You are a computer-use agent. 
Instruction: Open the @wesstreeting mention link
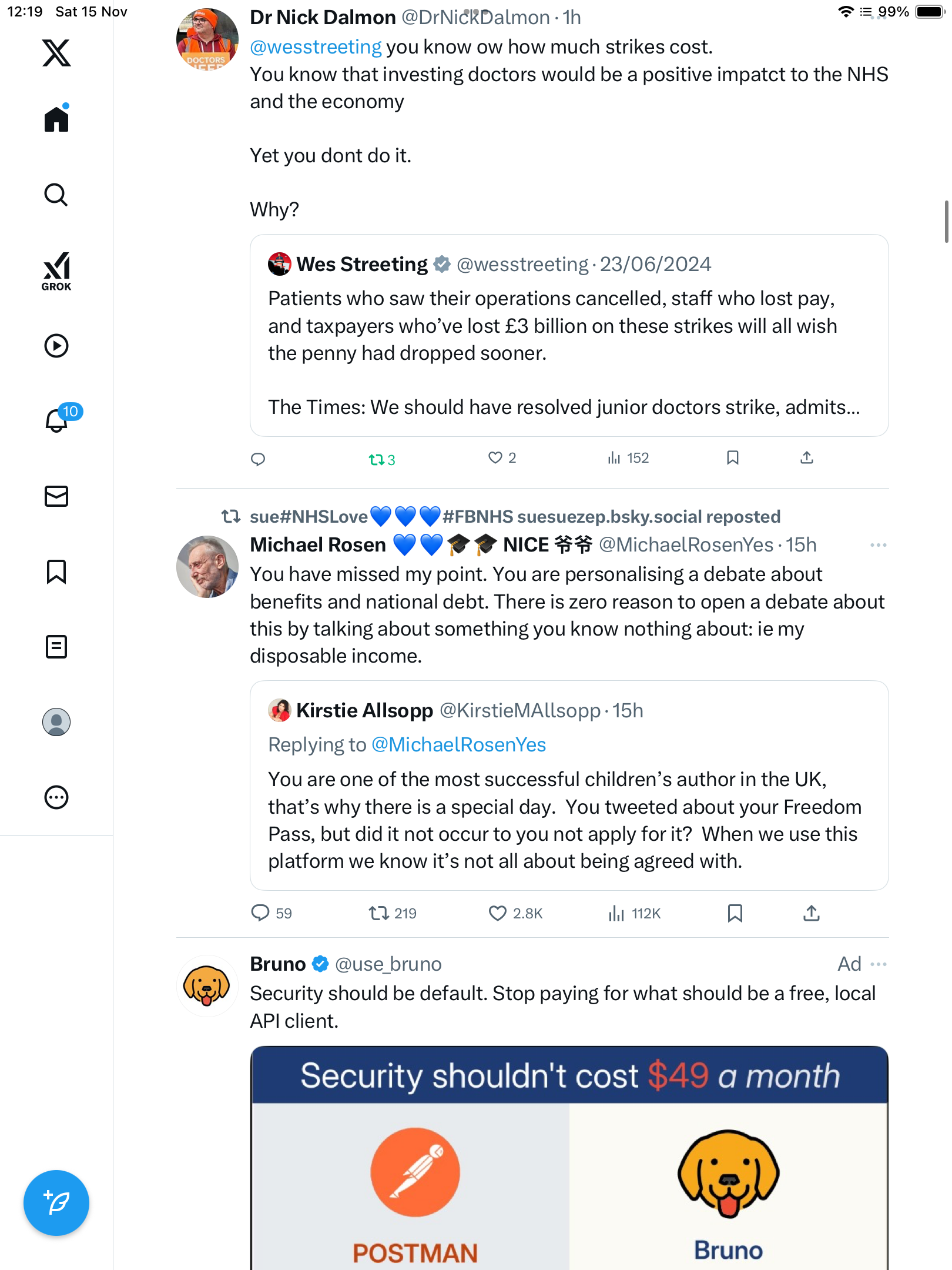pyautogui.click(x=316, y=47)
